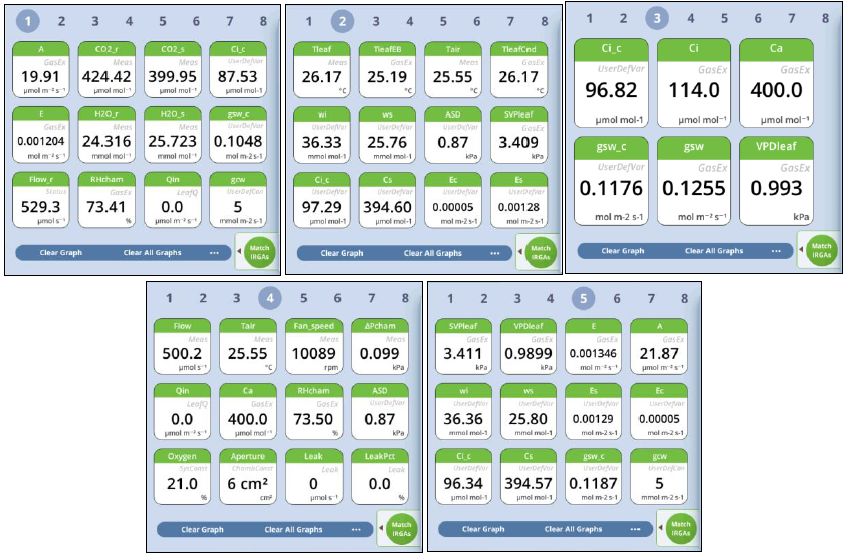846x555 pixels.
Task: Select the Flow_r tile reading 529.3
Action: click(41, 200)
